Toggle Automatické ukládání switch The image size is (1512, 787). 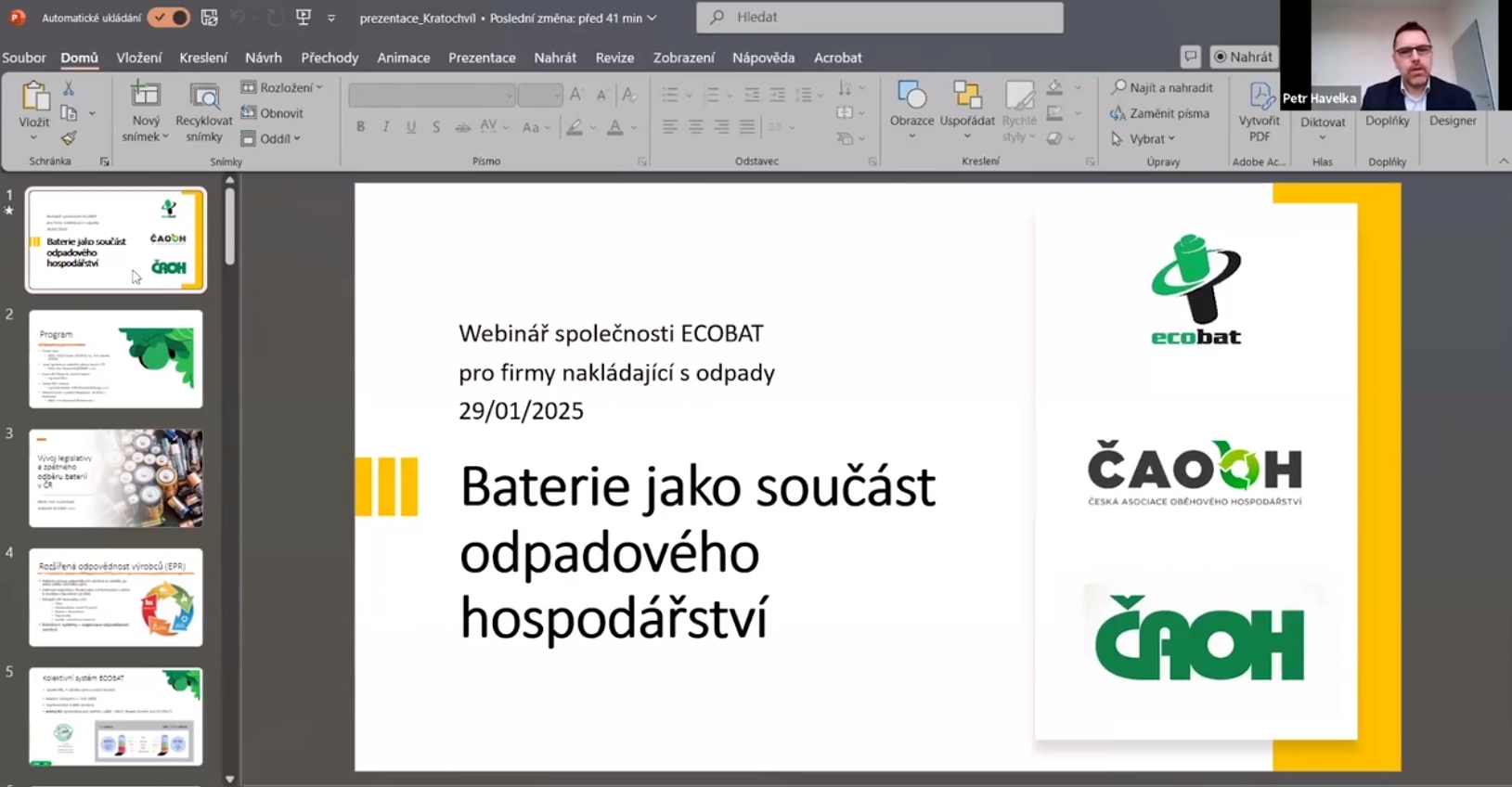coord(169,18)
